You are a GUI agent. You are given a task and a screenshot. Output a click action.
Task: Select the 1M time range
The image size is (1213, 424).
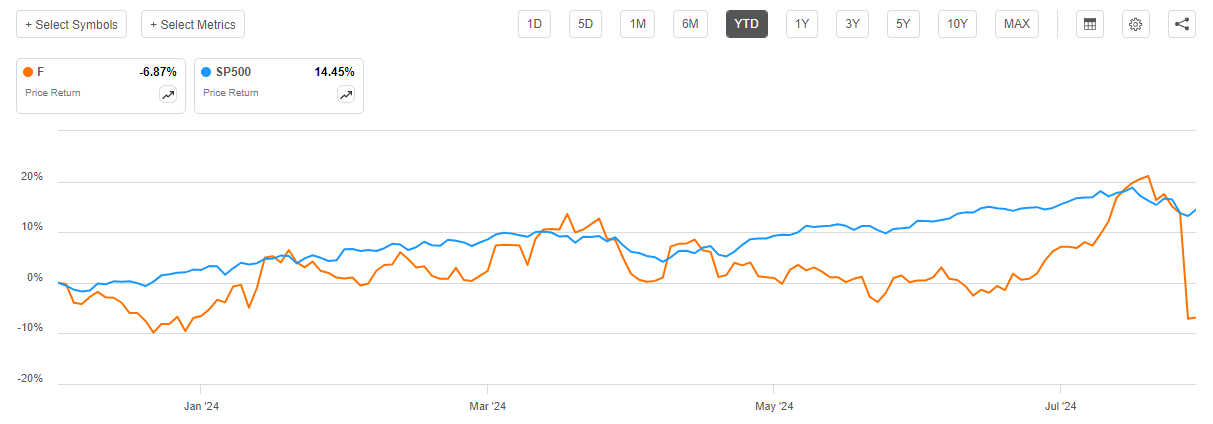pyautogui.click(x=637, y=24)
